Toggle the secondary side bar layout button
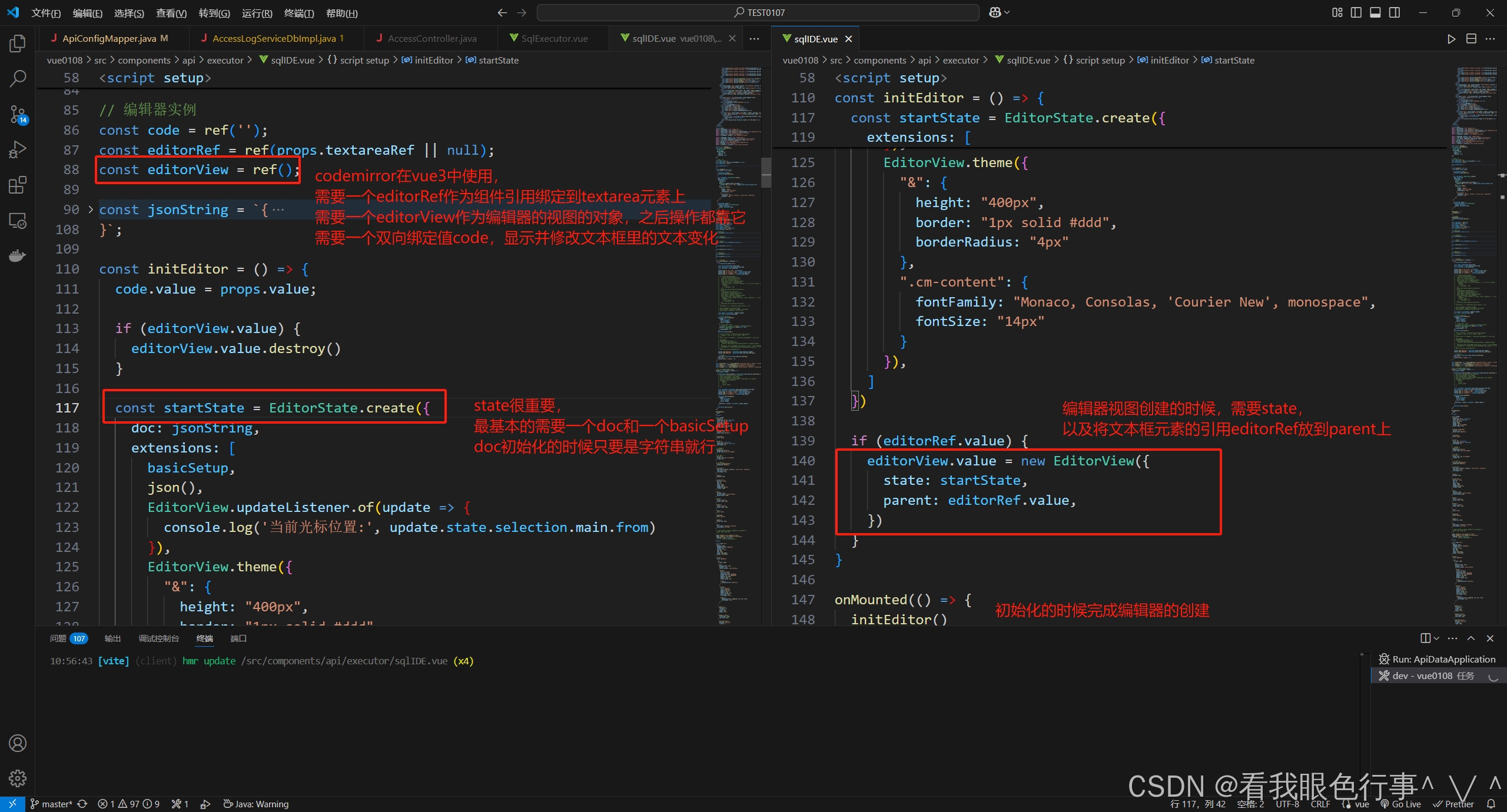The height and width of the screenshot is (812, 1507). (x=1395, y=12)
